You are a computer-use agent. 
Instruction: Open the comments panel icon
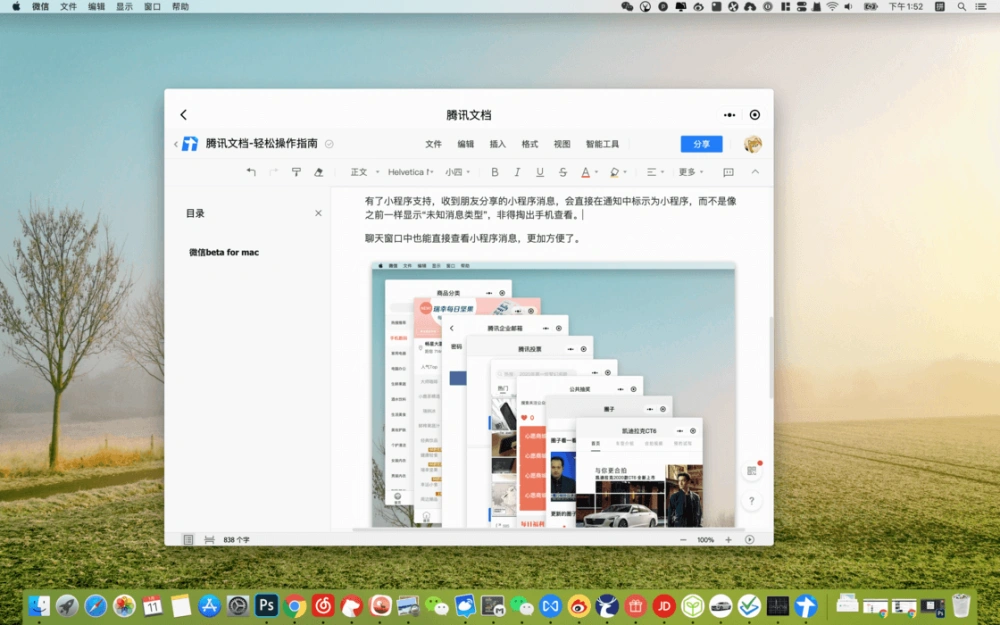pos(728,172)
